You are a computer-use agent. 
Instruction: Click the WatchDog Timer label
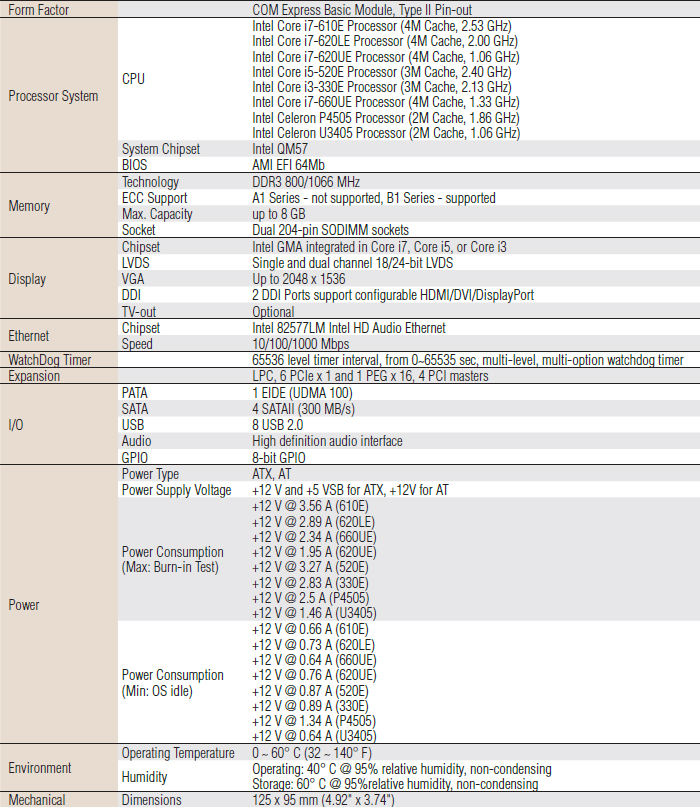pyautogui.click(x=50, y=361)
